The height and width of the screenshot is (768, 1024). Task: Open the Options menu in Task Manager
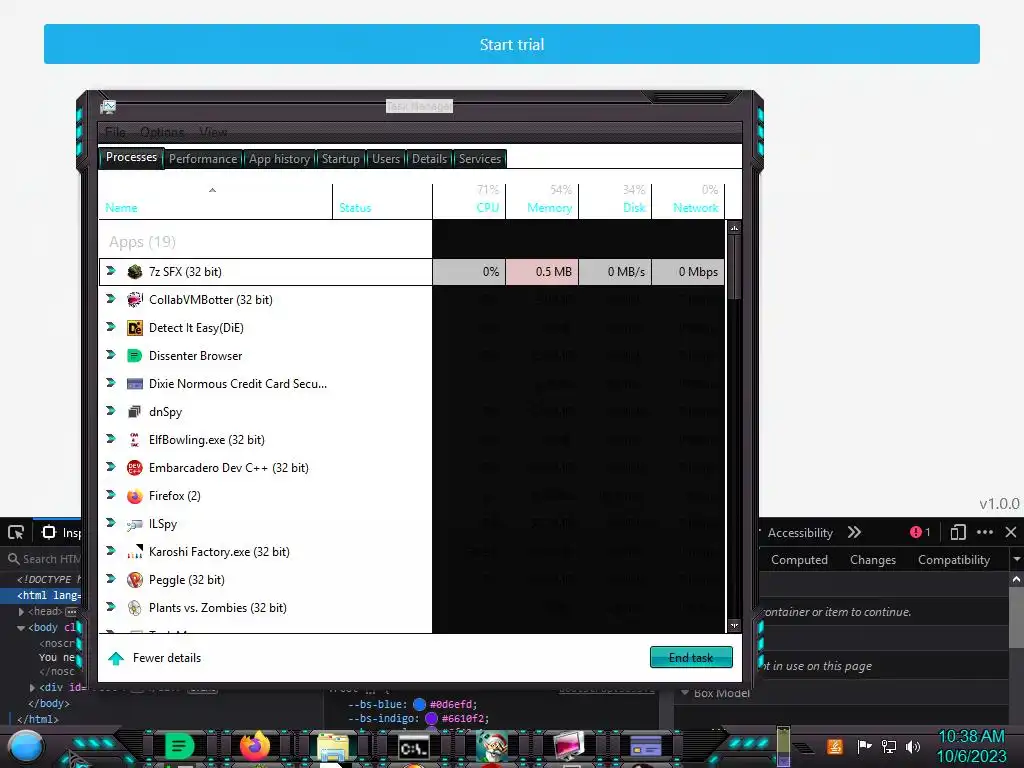pyautogui.click(x=162, y=133)
